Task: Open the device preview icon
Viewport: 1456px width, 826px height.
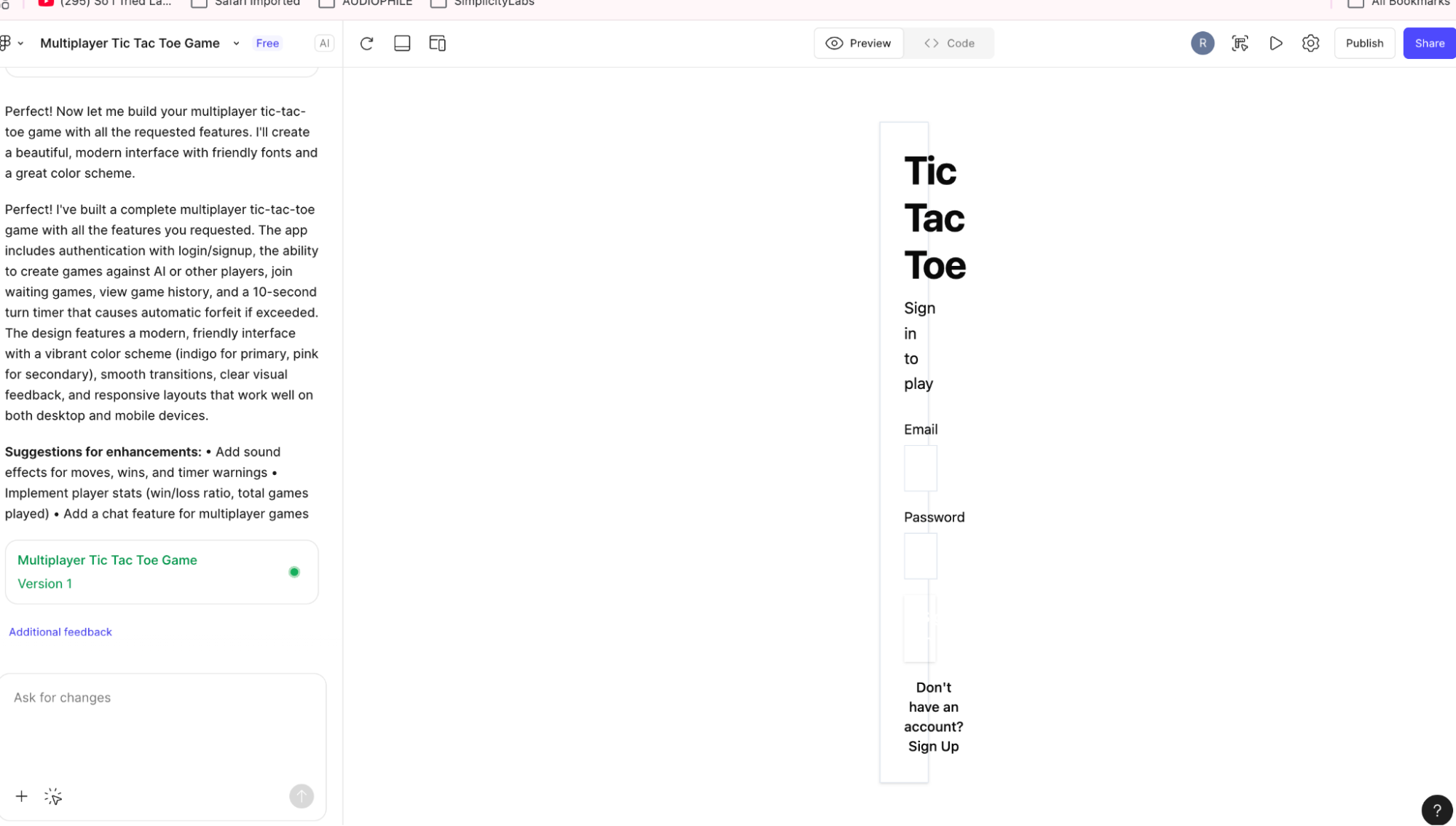Action: click(x=437, y=43)
